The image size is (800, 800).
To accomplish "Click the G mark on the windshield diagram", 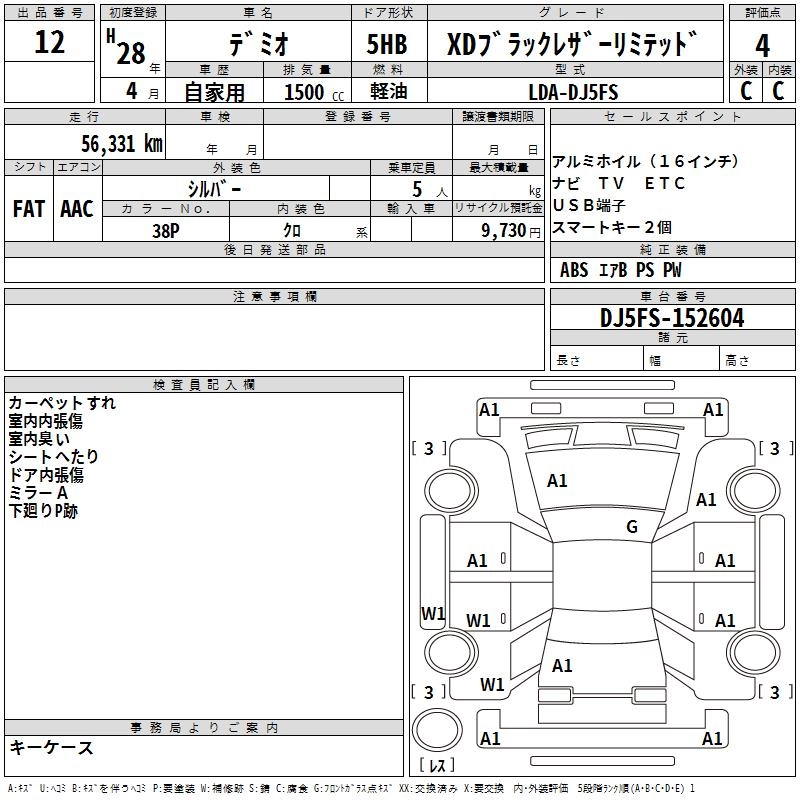I will tap(631, 527).
